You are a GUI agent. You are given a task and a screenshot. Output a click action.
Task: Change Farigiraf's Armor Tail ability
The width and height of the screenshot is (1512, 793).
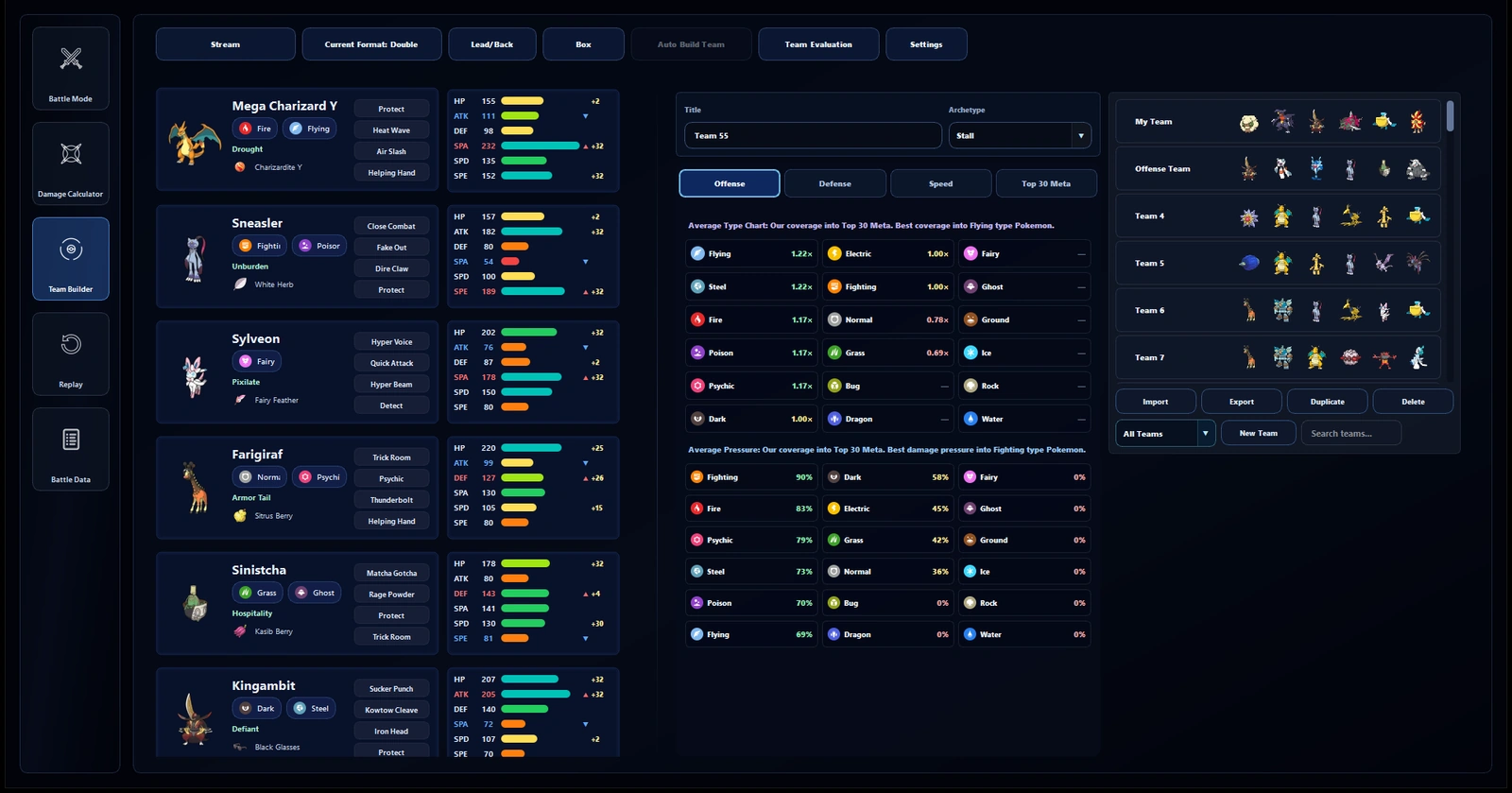[x=251, y=498]
